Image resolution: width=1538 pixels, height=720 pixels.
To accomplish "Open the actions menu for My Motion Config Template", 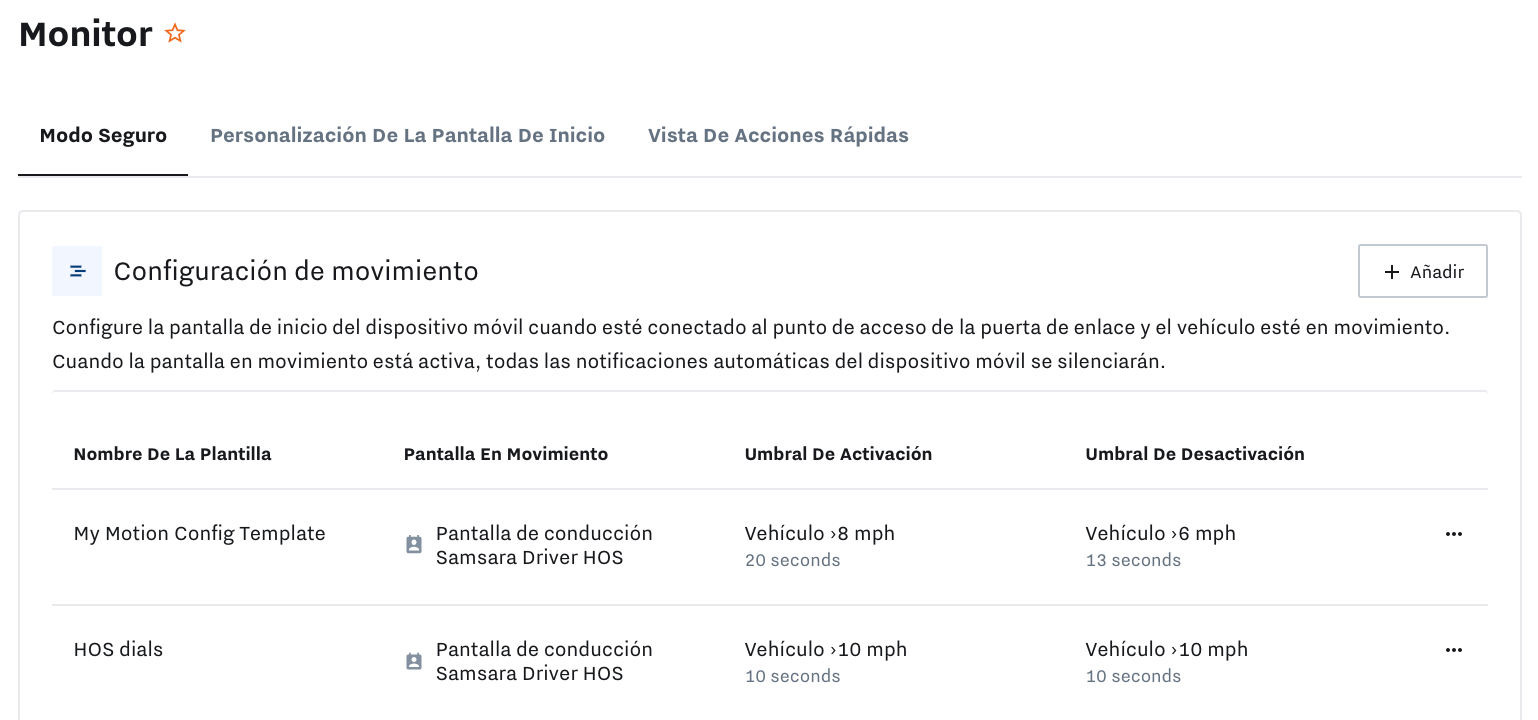I will point(1453,534).
